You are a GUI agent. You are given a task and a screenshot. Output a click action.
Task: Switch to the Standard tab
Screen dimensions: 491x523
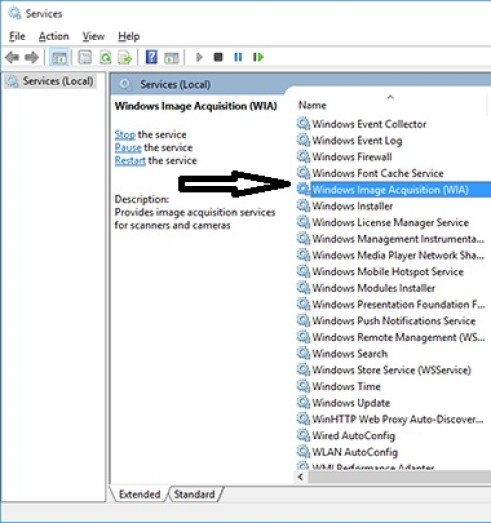(194, 494)
